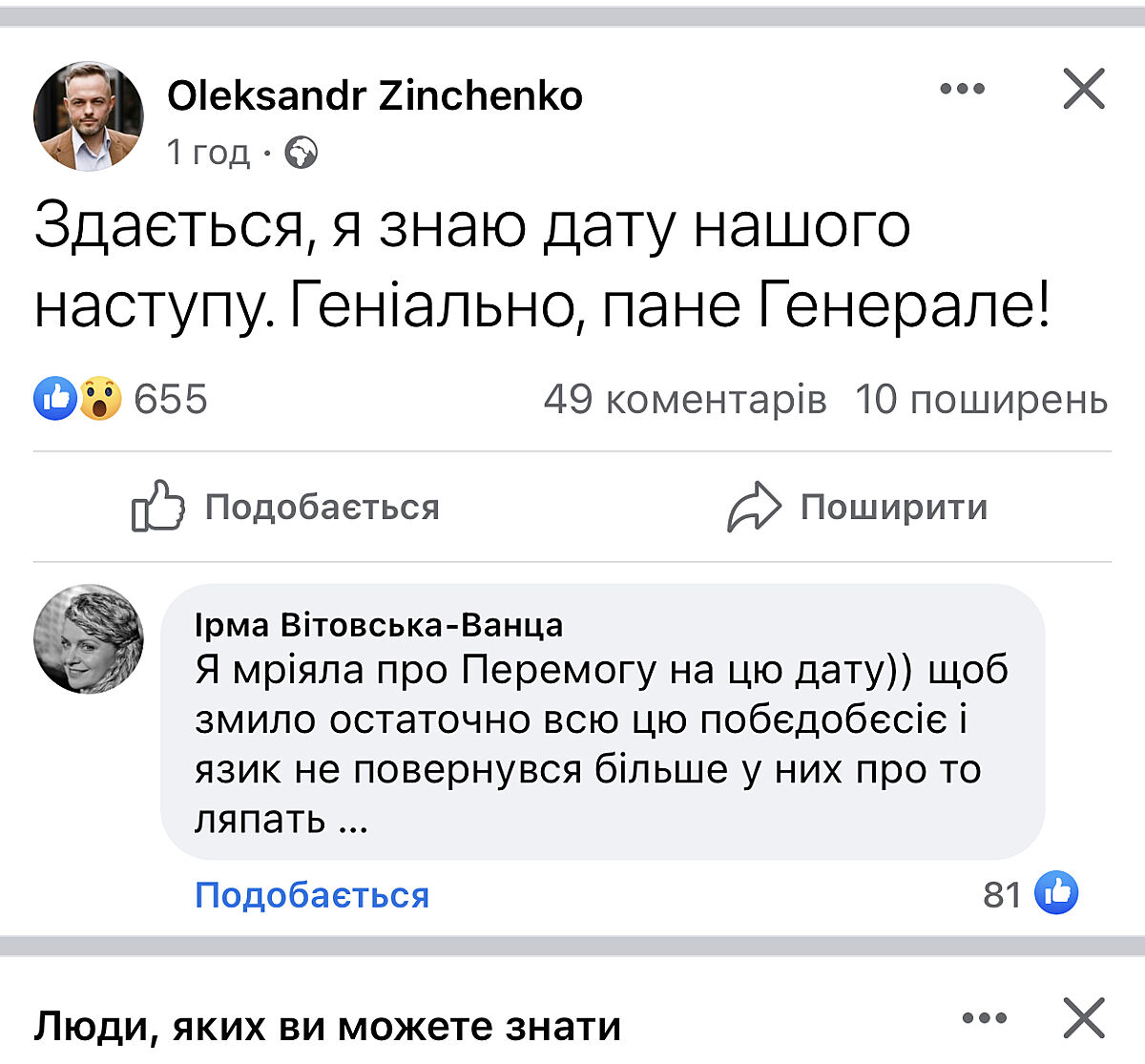Open three-dot options for Zinchenko's post
The height and width of the screenshot is (1064, 1145).
tap(962, 90)
